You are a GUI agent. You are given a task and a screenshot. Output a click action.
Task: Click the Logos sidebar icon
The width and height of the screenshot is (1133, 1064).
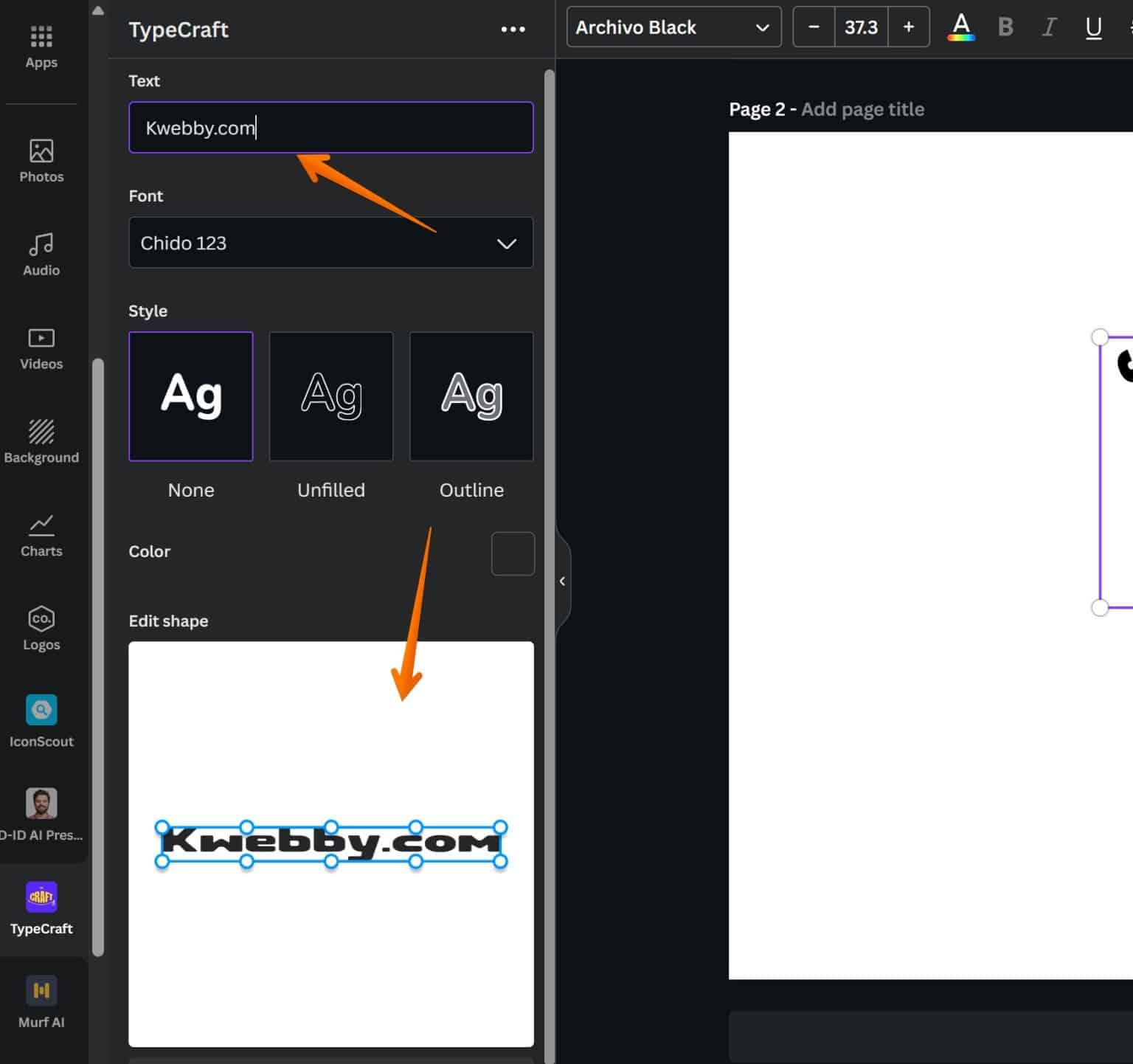pyautogui.click(x=41, y=628)
